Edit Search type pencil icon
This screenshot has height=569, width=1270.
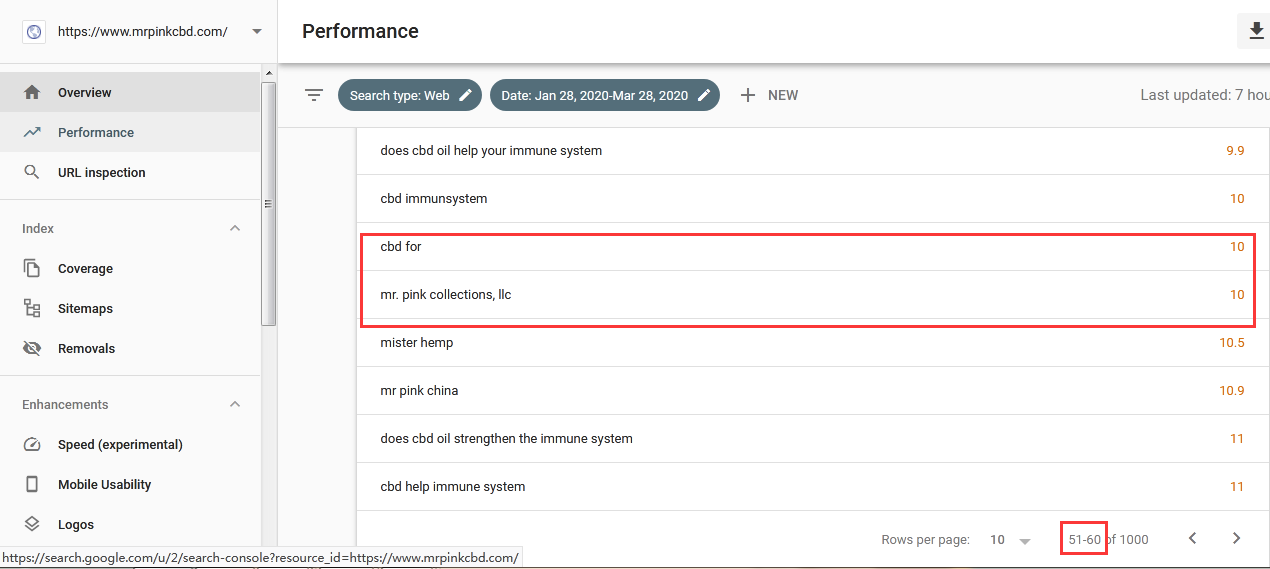(x=465, y=95)
